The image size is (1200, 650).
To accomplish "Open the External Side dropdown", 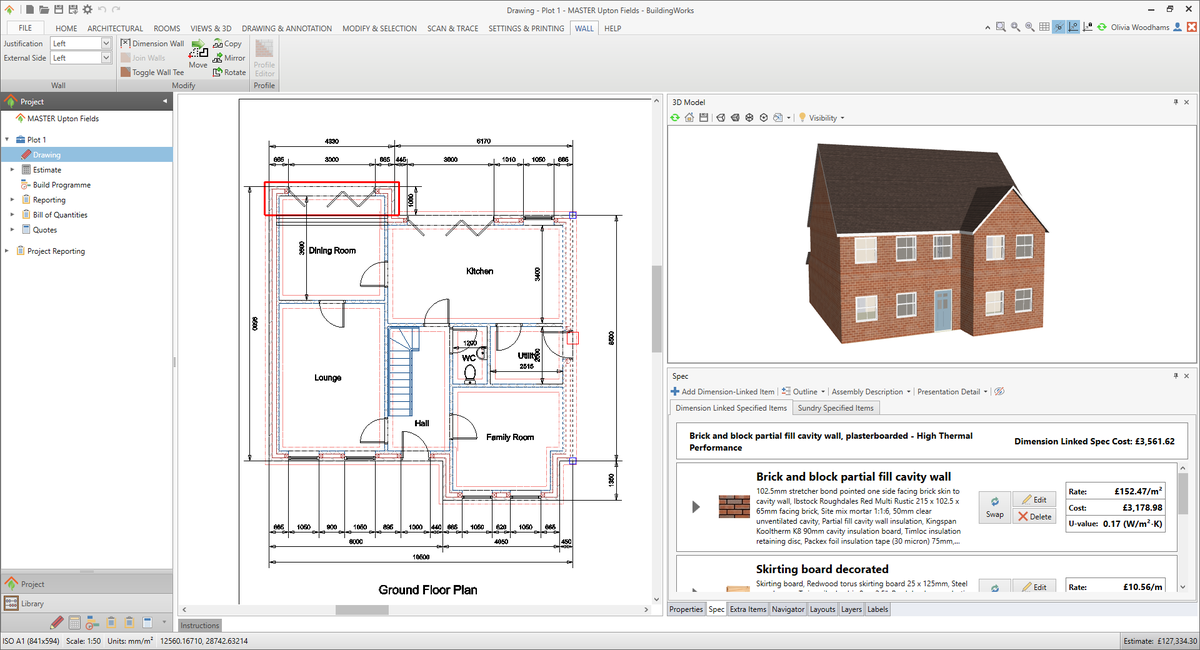I will pos(106,58).
